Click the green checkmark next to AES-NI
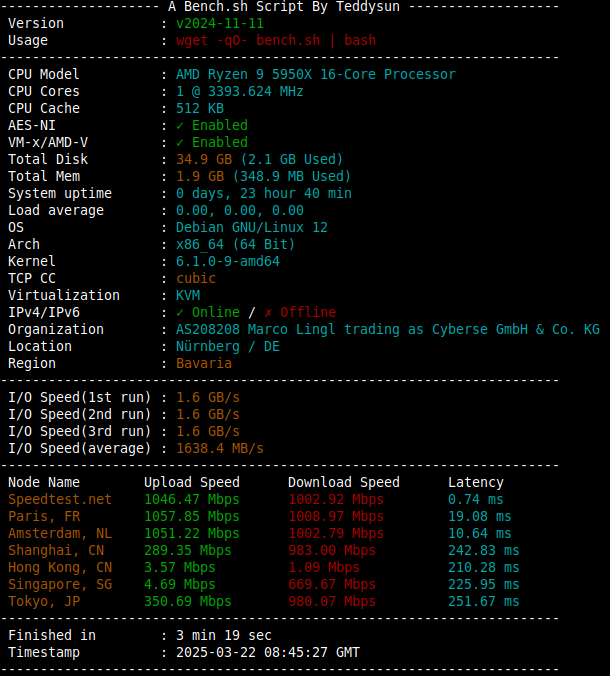Viewport: 610px width, 676px height. [x=180, y=126]
